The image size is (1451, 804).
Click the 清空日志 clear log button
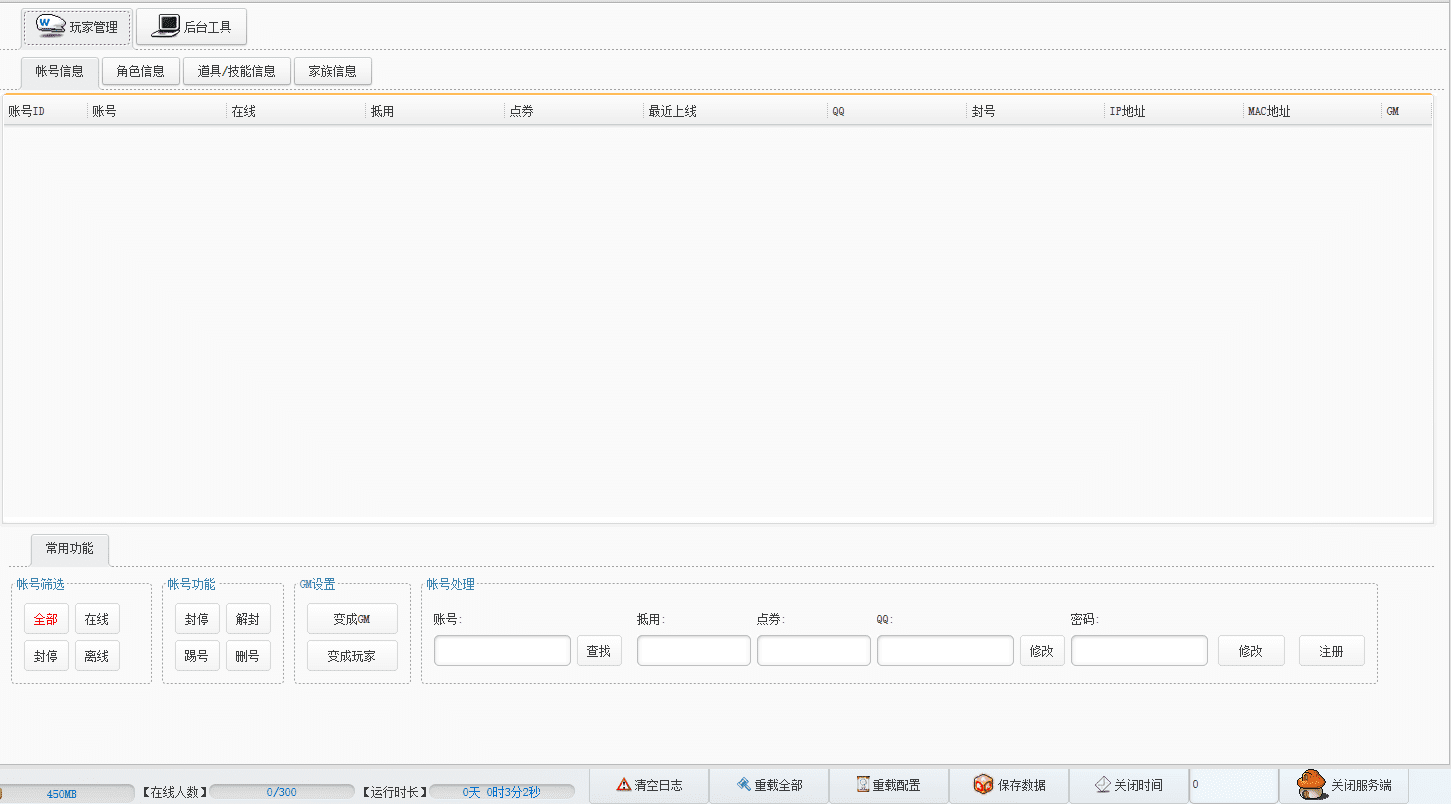(x=649, y=785)
